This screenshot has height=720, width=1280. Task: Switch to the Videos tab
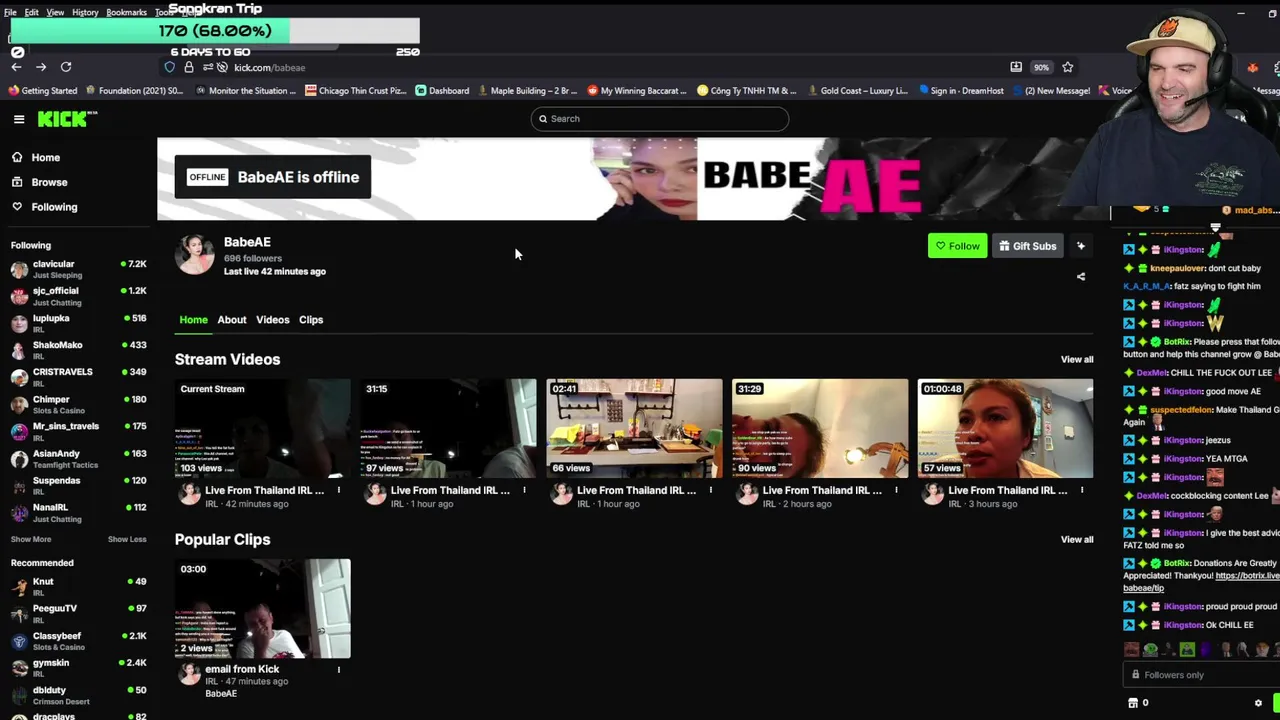[x=272, y=320]
